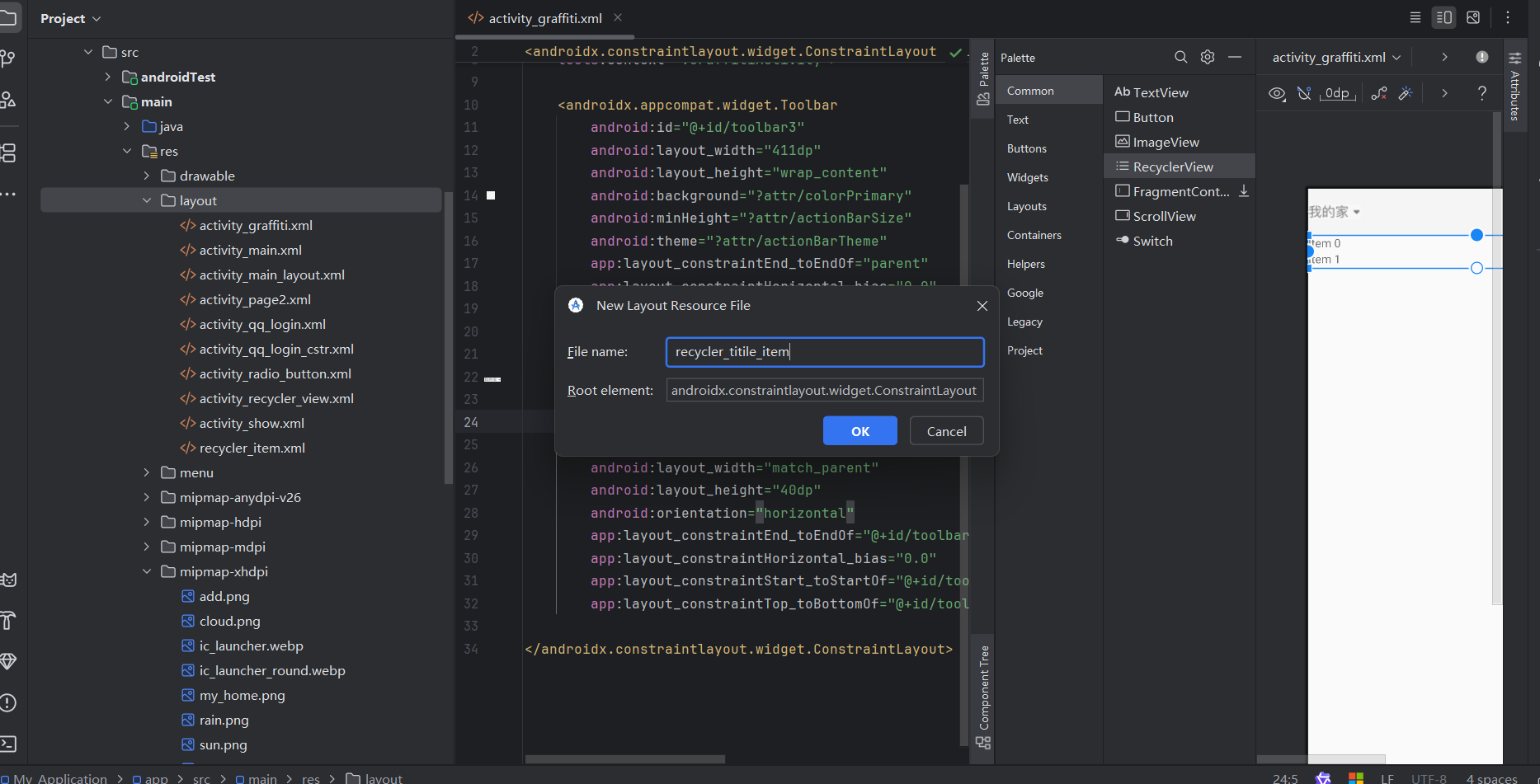
Task: Collapse the layout folder
Action: [x=147, y=200]
